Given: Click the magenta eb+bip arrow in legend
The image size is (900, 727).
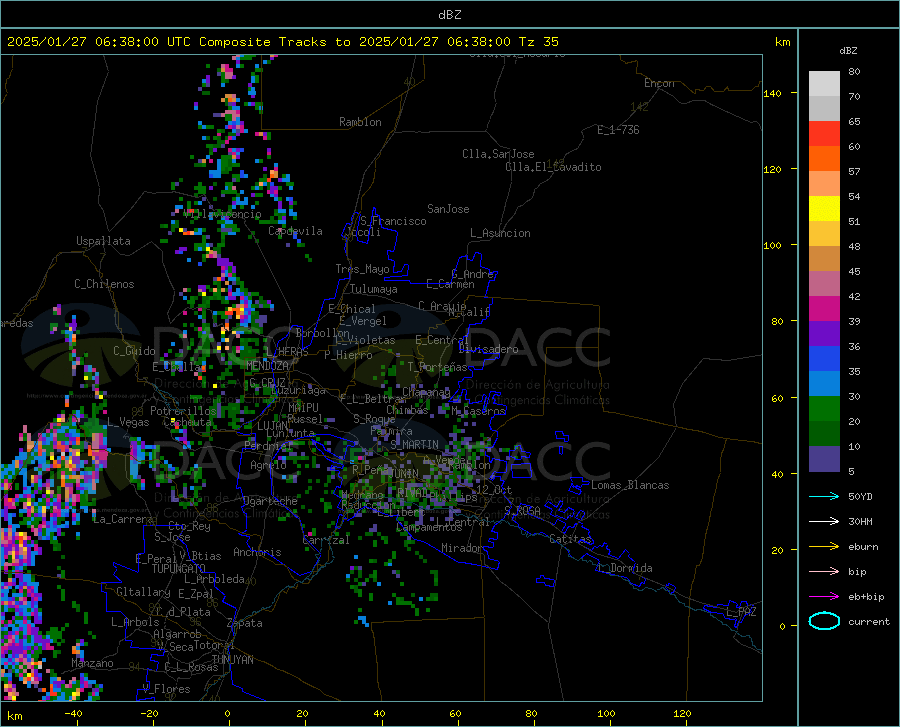Looking at the screenshot, I should [824, 597].
